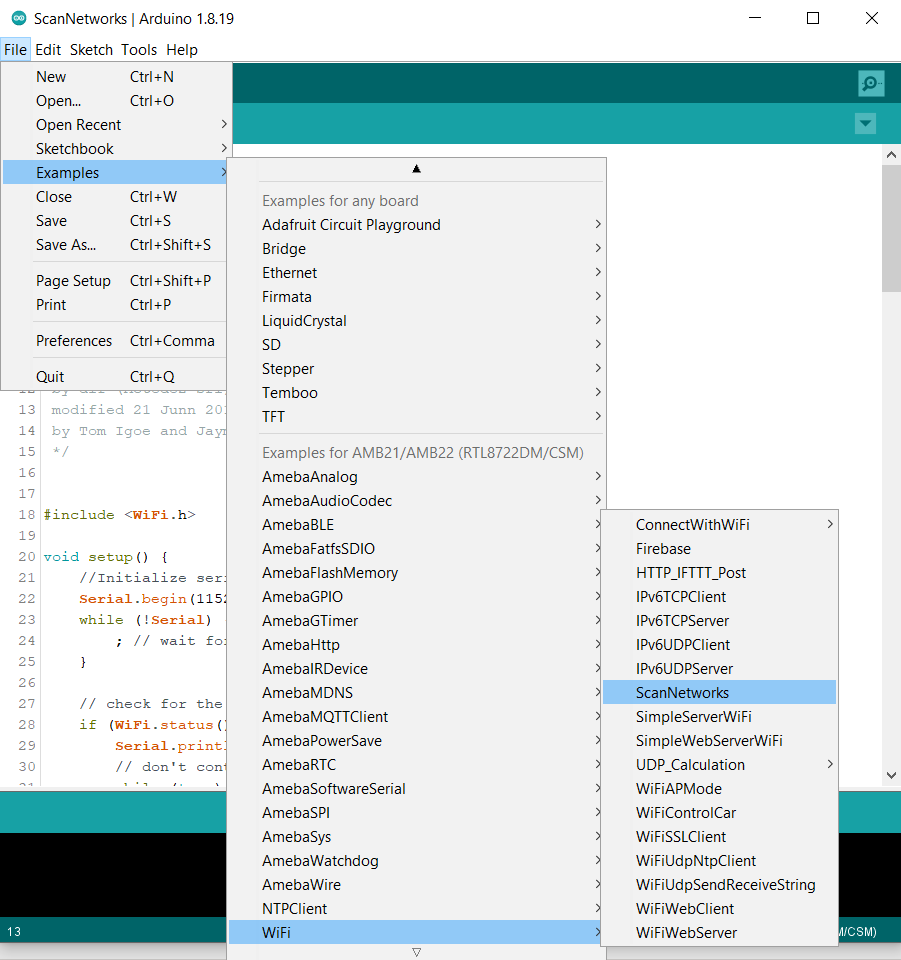Image resolution: width=901 pixels, height=960 pixels.
Task: Click the editor vertical scrollbar thumb
Action: coord(891,228)
